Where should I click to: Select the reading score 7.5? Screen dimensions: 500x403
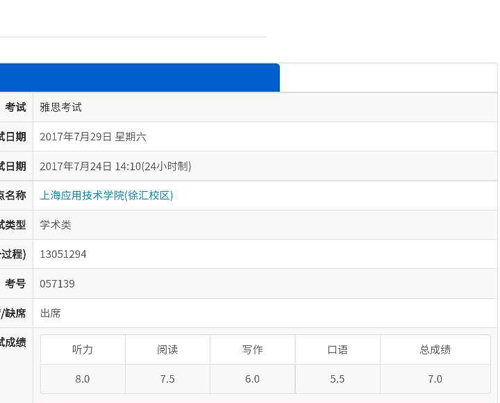pyautogui.click(x=167, y=379)
